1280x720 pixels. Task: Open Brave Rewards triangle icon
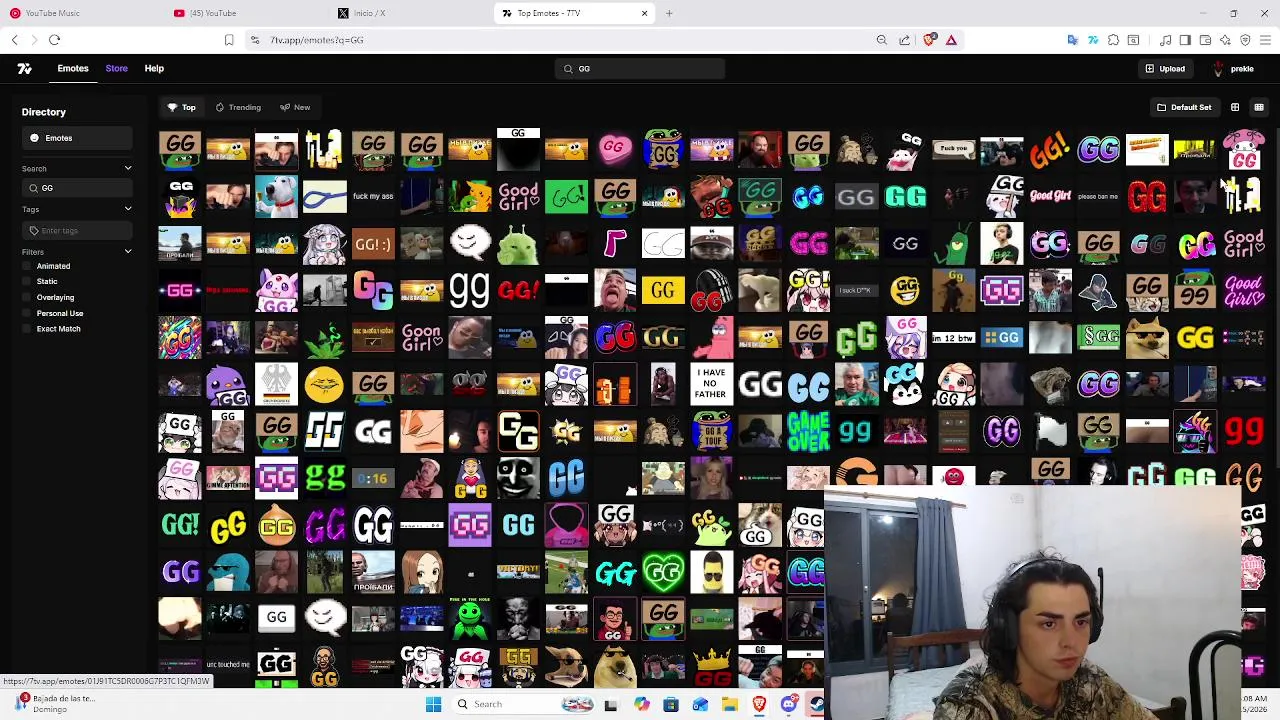click(x=951, y=40)
